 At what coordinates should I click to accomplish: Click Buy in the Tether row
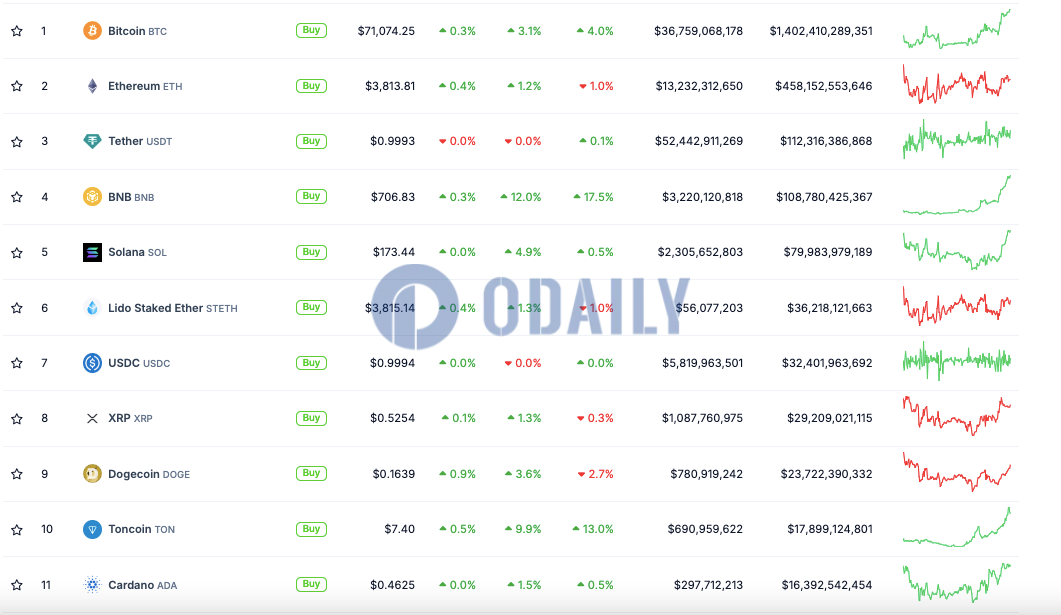[311, 141]
